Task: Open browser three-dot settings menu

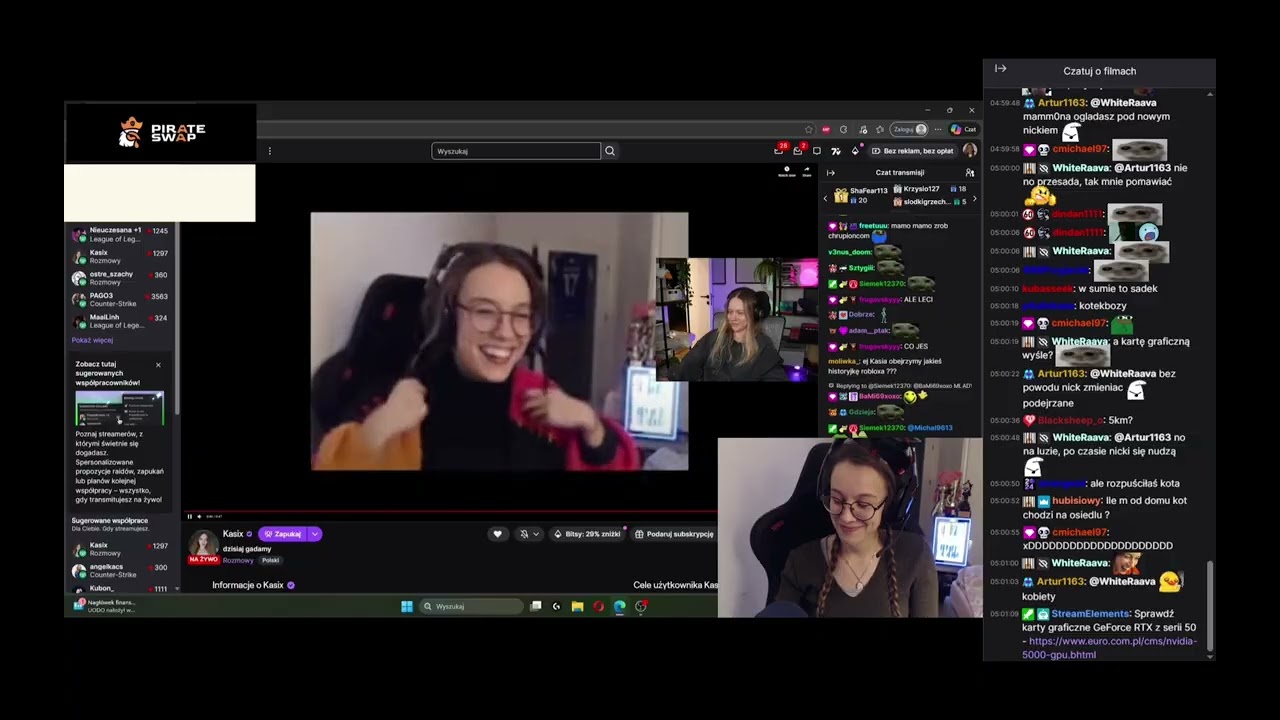Action: point(938,129)
